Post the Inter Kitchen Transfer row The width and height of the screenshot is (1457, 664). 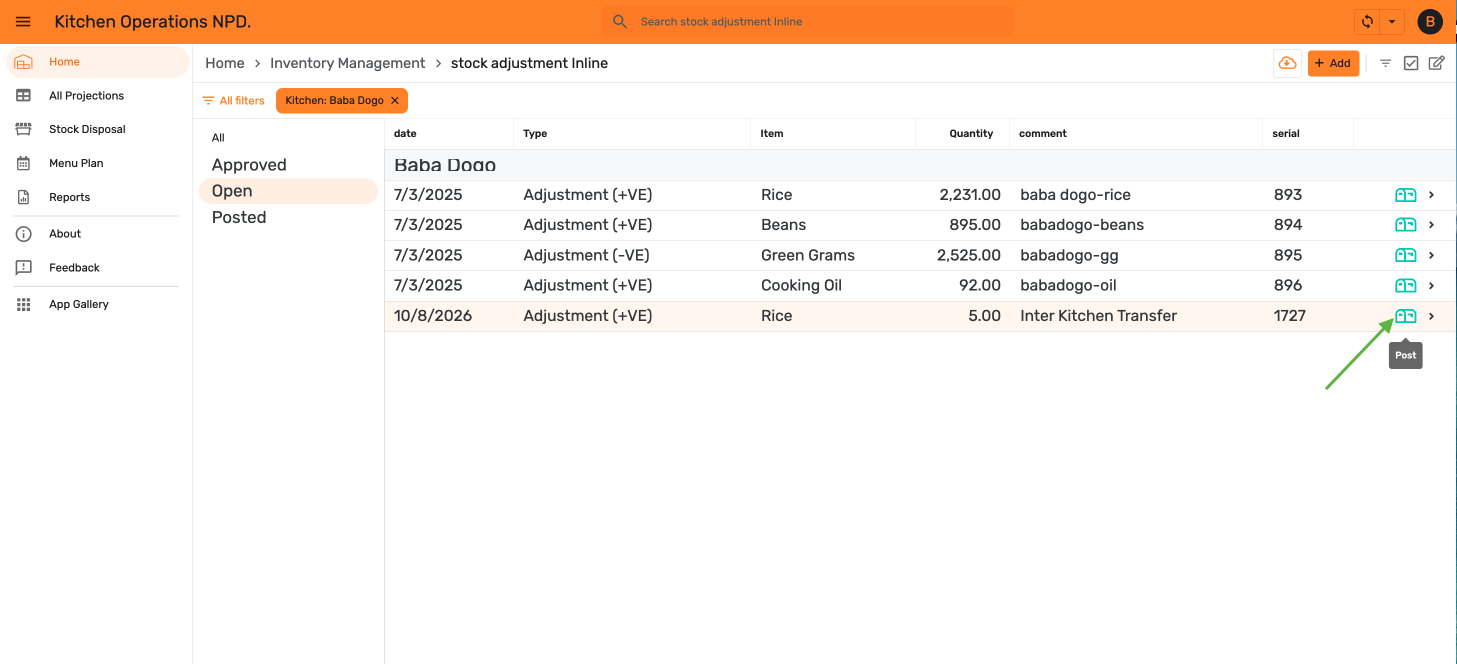click(x=1406, y=316)
